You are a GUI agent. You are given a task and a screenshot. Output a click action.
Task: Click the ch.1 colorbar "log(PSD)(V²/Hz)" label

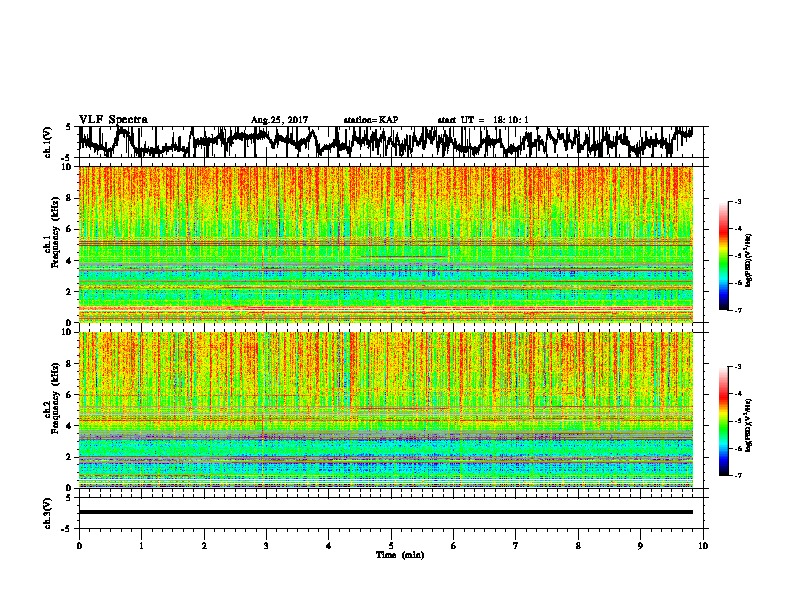[x=749, y=261]
